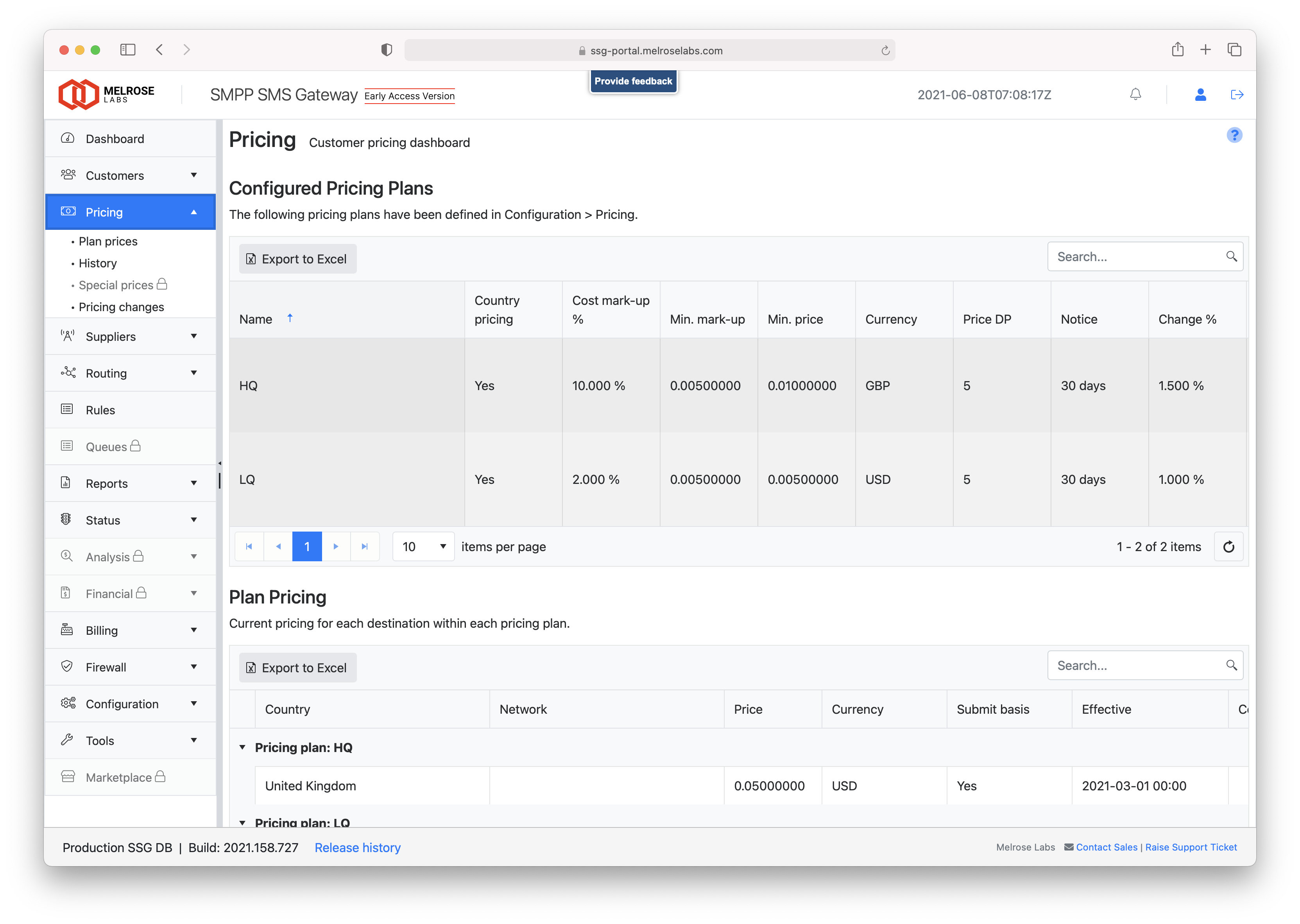Open the items per page dropdown
1300x924 pixels.
pos(423,547)
